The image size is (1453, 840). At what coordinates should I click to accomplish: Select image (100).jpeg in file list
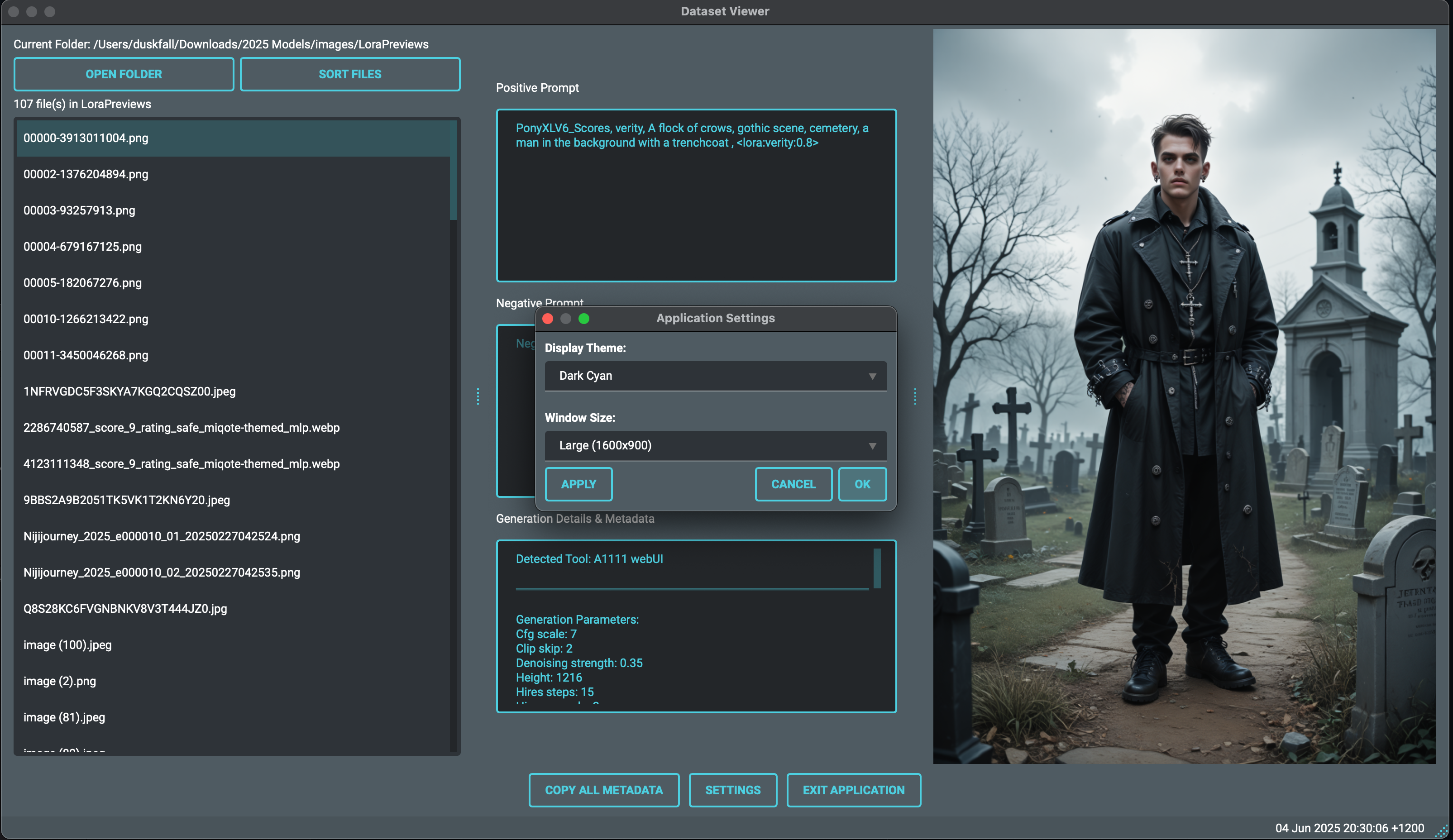coord(67,644)
